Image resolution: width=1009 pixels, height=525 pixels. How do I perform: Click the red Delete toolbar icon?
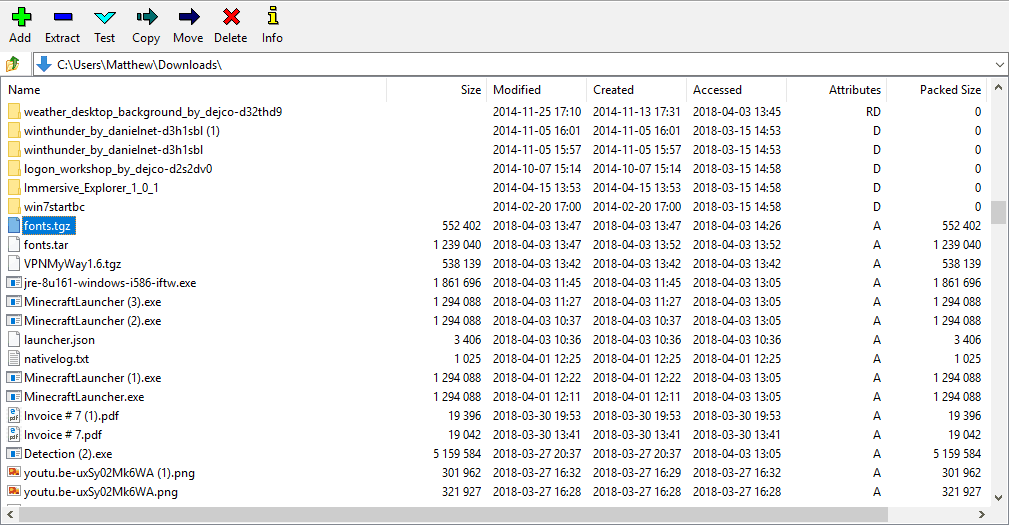(230, 17)
